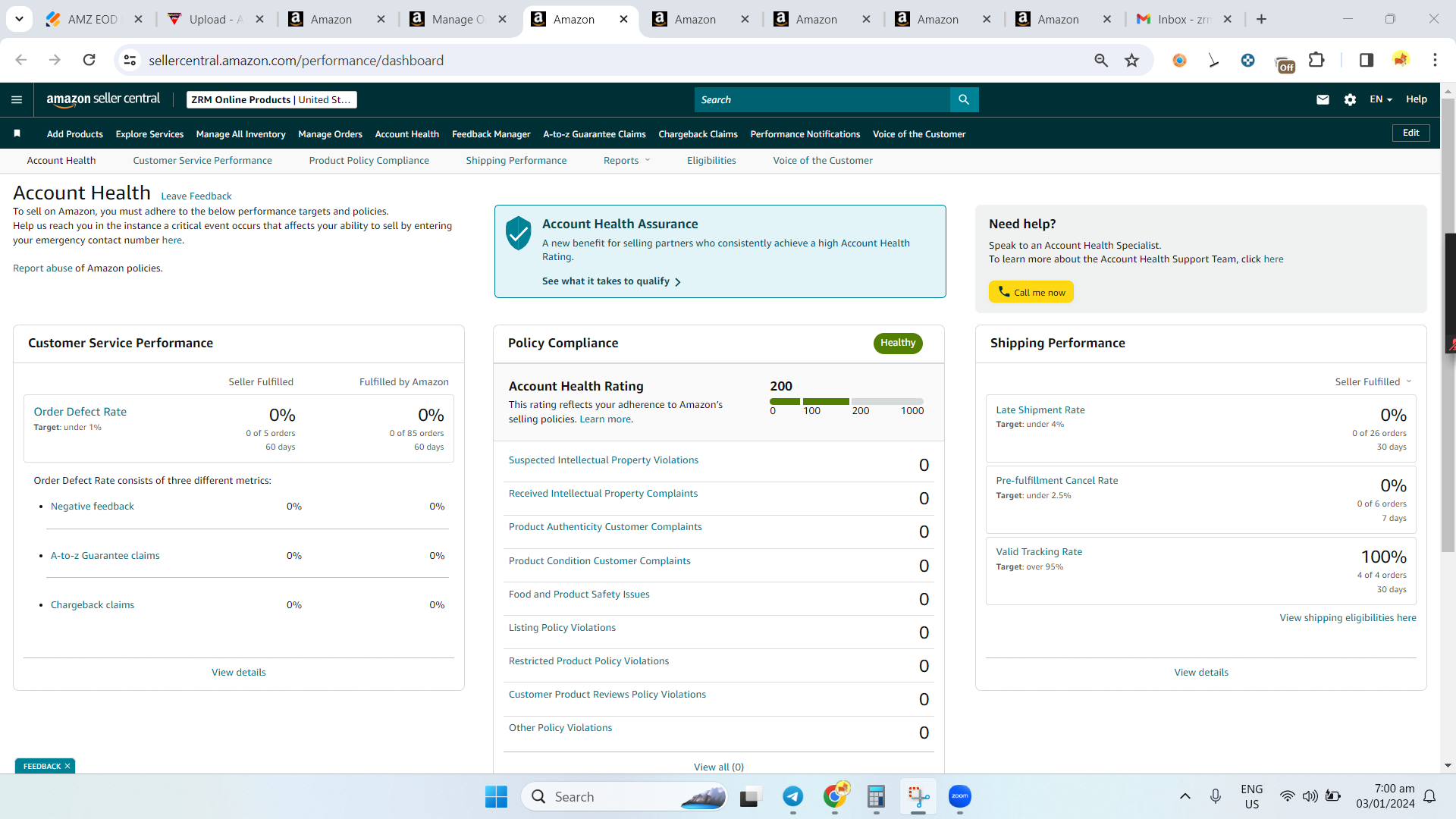Click the Call me now button
1456x819 pixels.
pos(1031,292)
